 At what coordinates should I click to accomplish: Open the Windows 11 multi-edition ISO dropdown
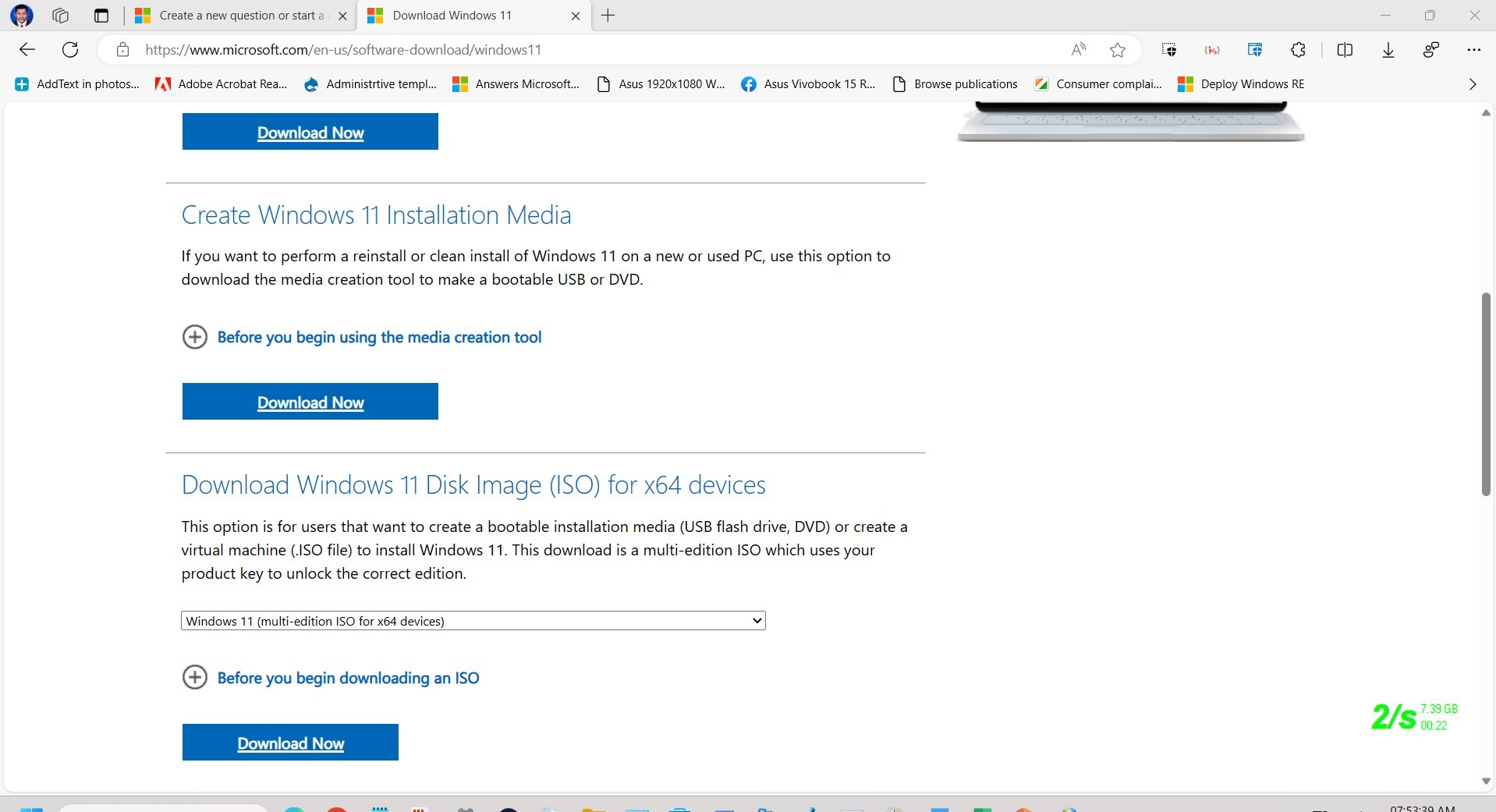click(x=473, y=621)
